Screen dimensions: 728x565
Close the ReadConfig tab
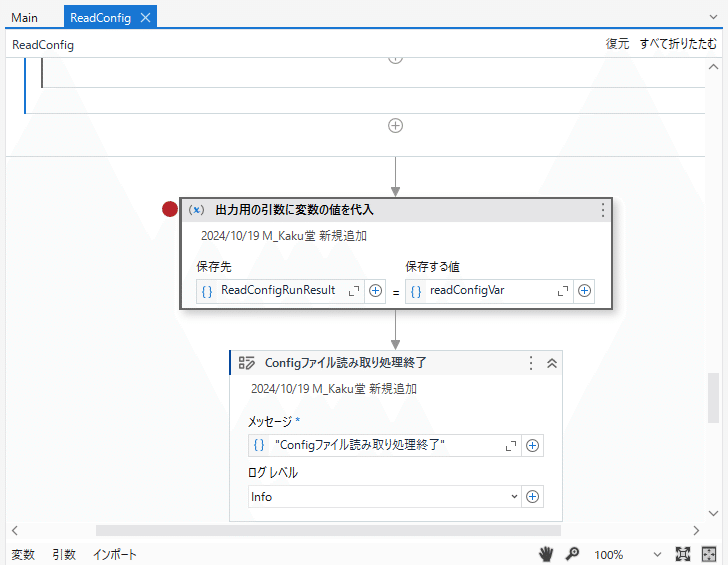coord(145,18)
